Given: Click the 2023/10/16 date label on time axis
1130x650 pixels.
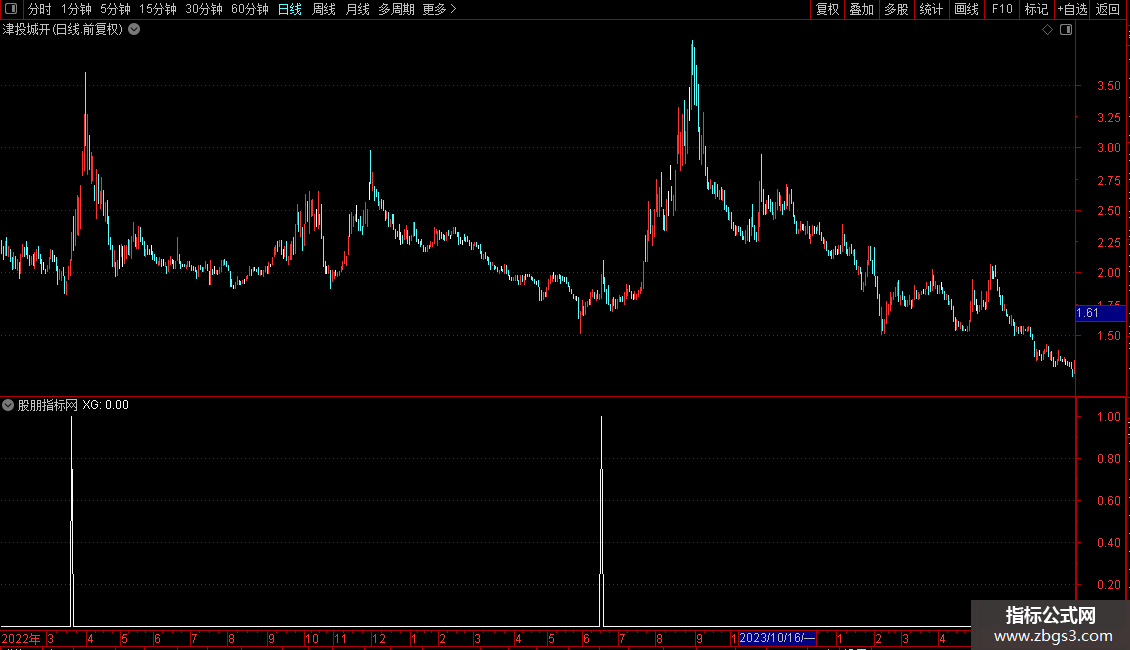Looking at the screenshot, I should point(777,638).
